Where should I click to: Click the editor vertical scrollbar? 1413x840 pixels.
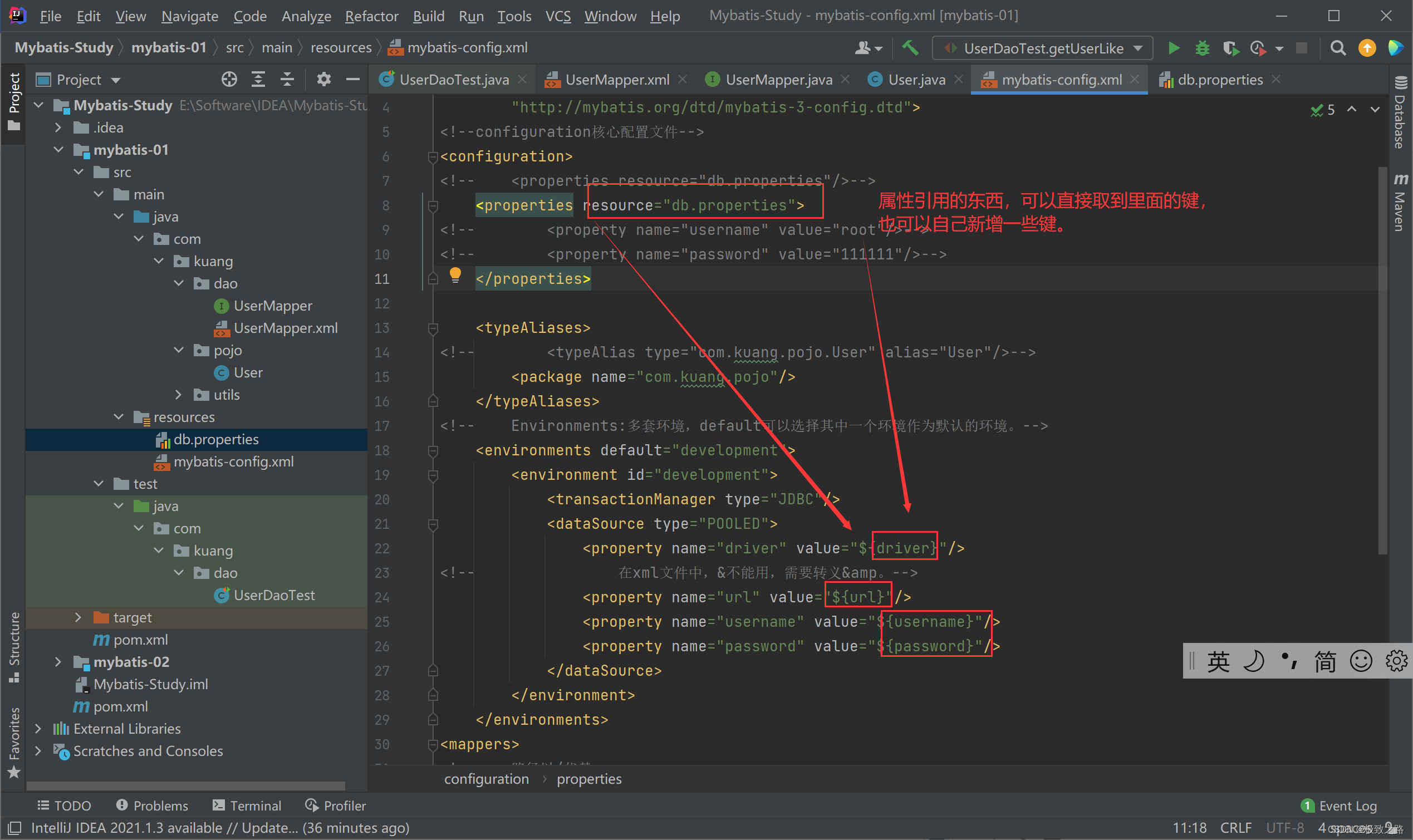[1382, 361]
